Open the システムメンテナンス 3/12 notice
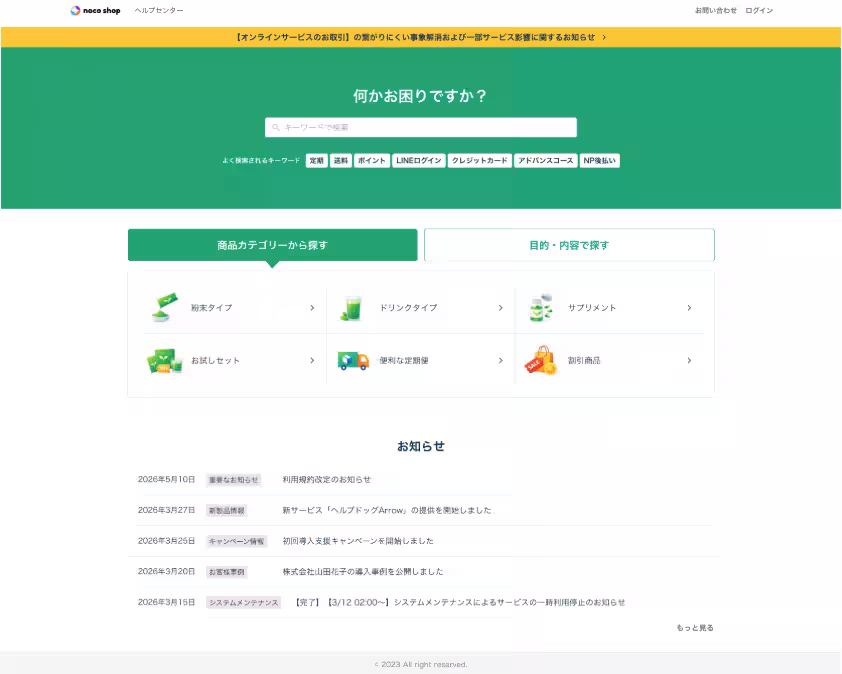The image size is (842, 674). click(460, 602)
